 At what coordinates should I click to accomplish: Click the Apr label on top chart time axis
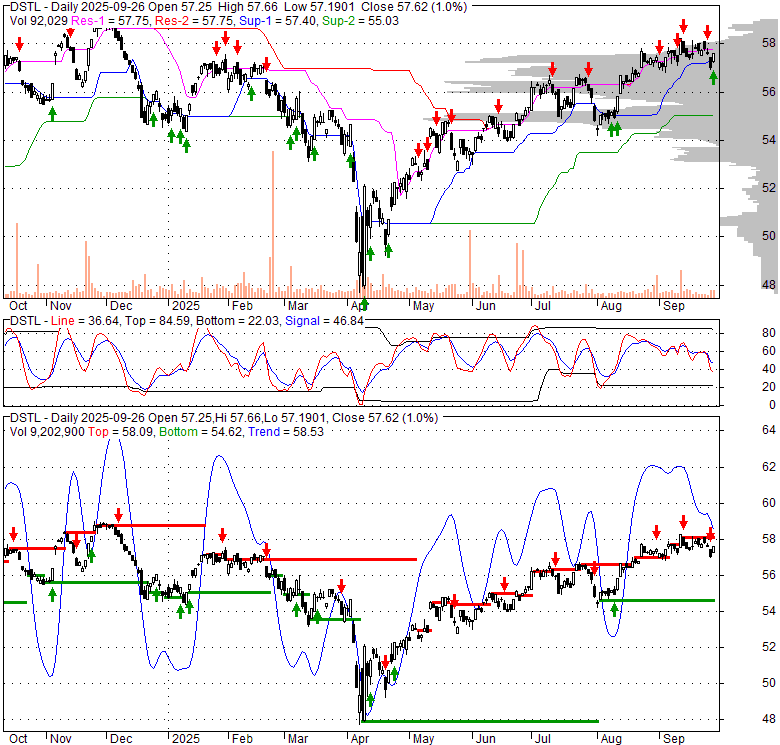360,306
